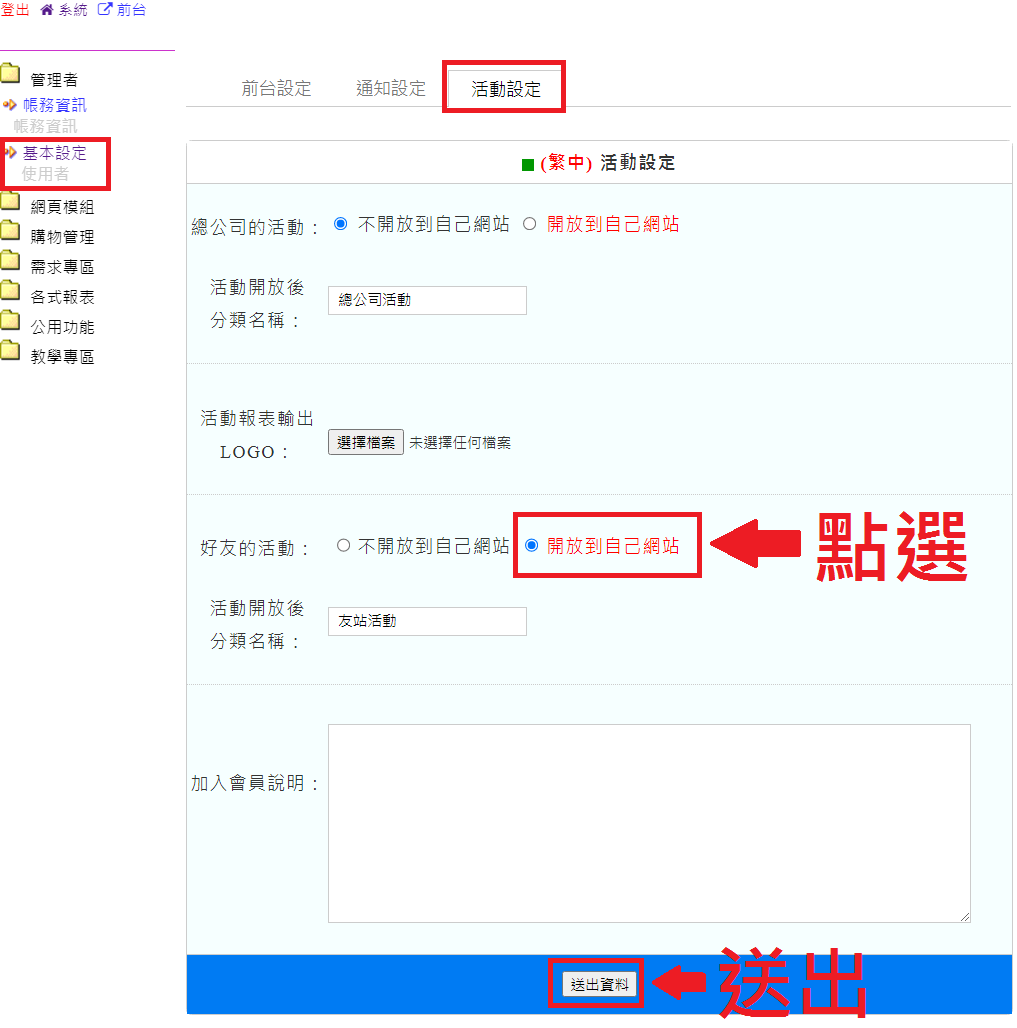The height and width of the screenshot is (1028, 1017).
Task: Click the 需求專區 folder icon
Action: [11, 262]
